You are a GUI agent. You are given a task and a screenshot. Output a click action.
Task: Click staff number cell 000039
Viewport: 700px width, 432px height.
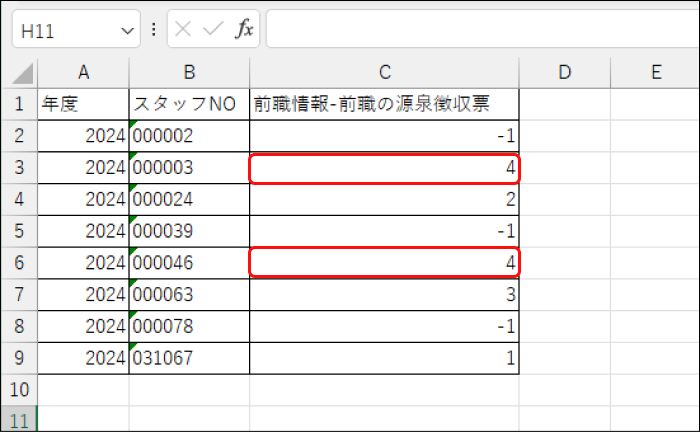(x=189, y=231)
